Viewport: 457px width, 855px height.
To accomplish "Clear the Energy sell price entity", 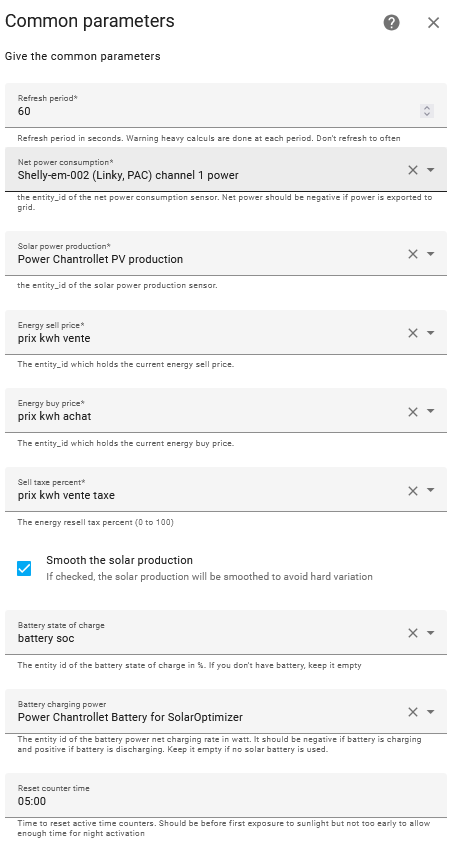I will click(413, 333).
